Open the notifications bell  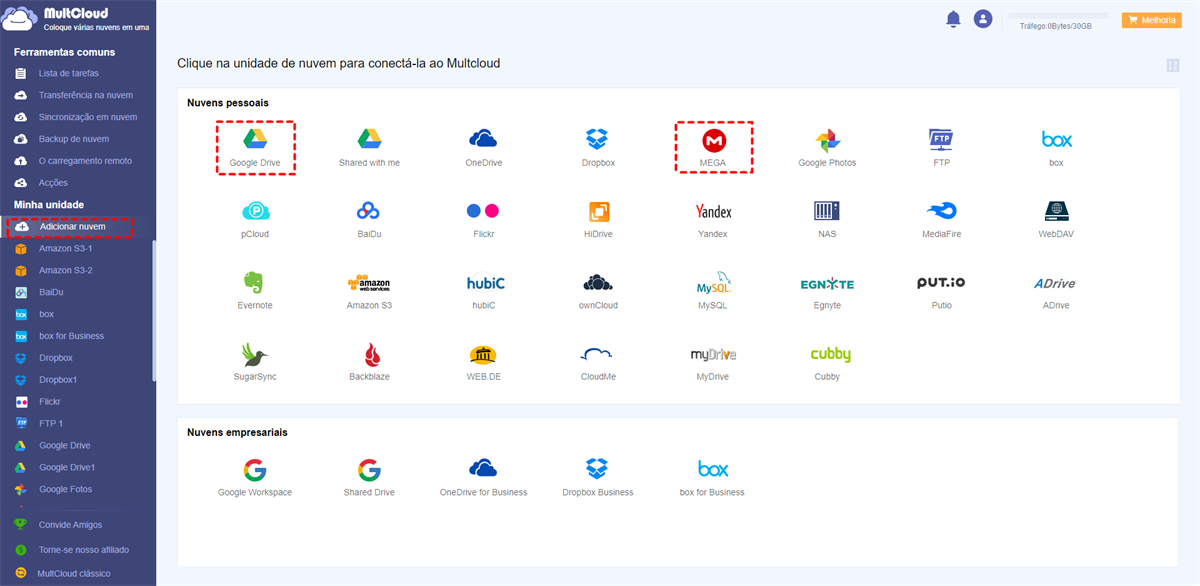(x=953, y=19)
